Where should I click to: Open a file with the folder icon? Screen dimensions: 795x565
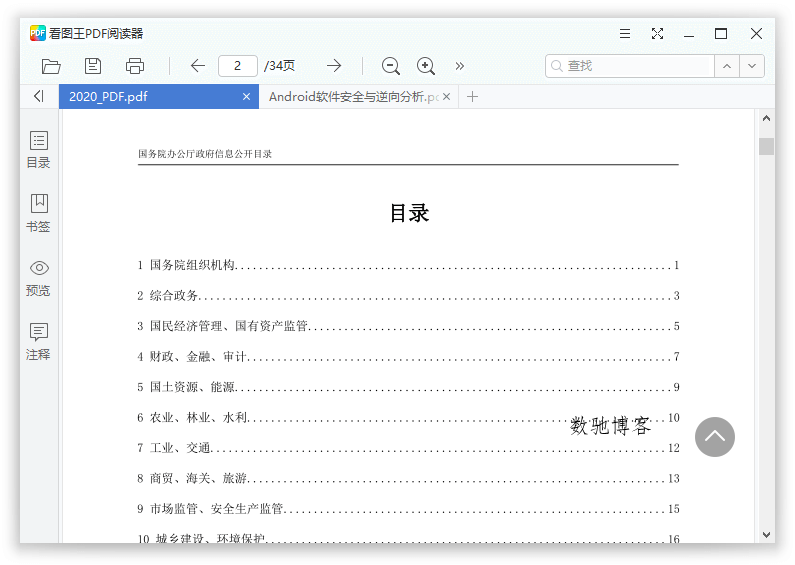click(x=51, y=66)
